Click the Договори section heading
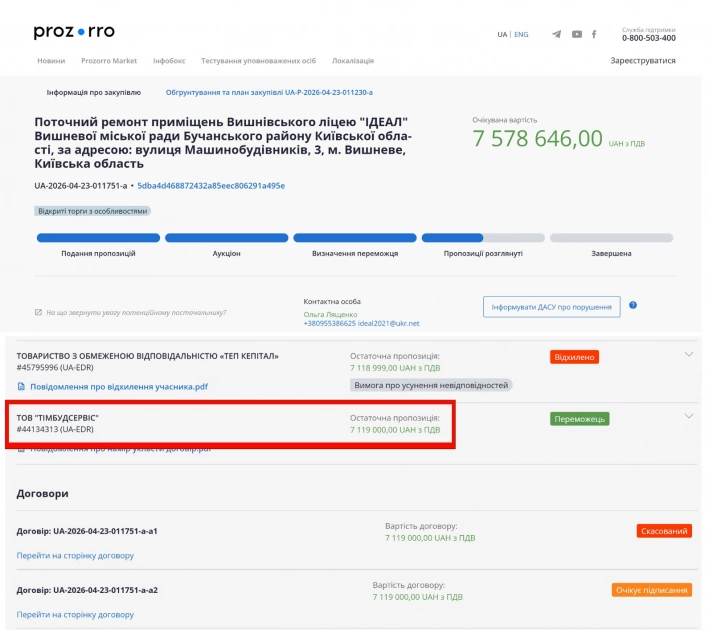 (42, 494)
